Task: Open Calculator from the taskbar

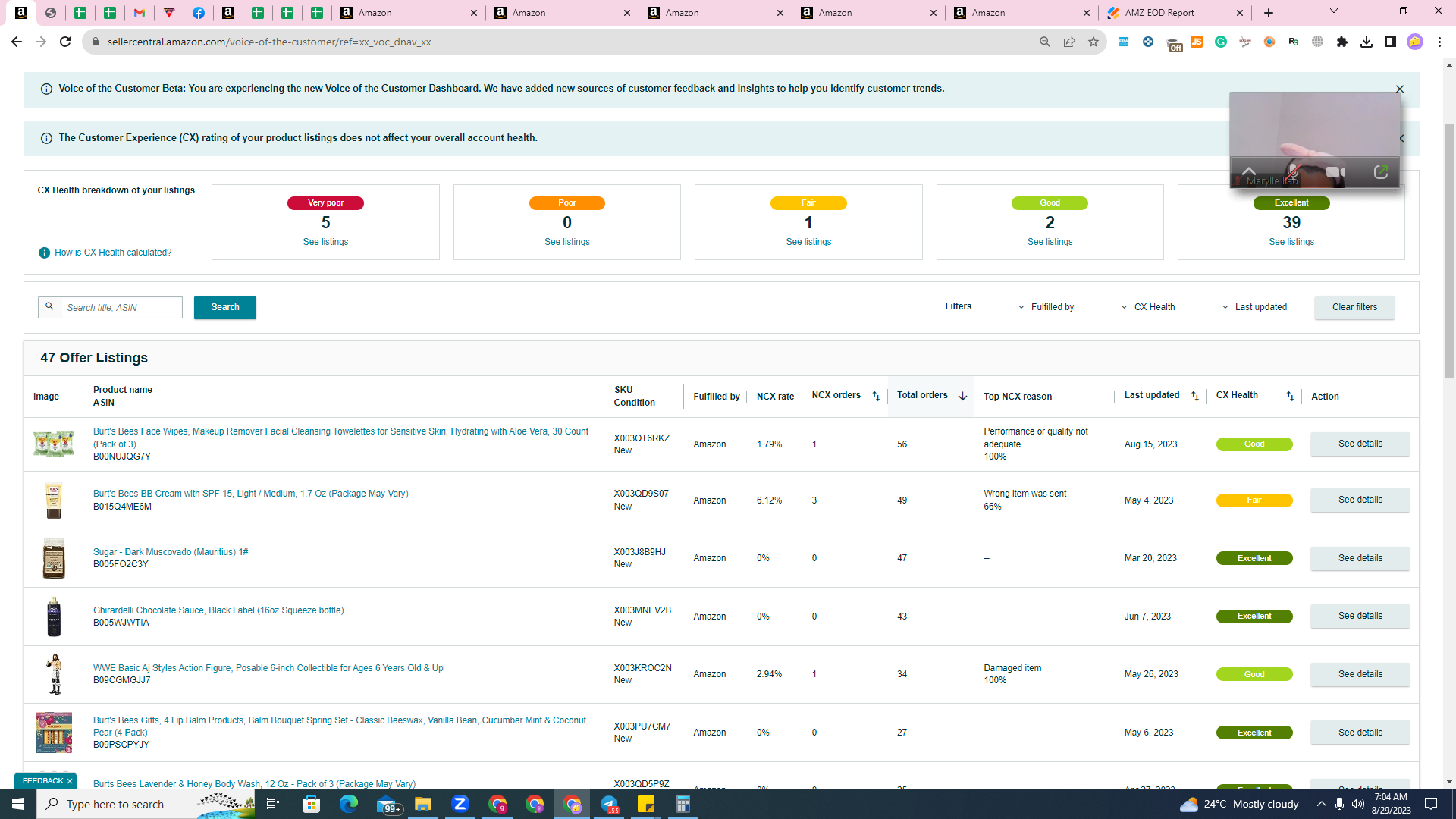Action: point(683,804)
